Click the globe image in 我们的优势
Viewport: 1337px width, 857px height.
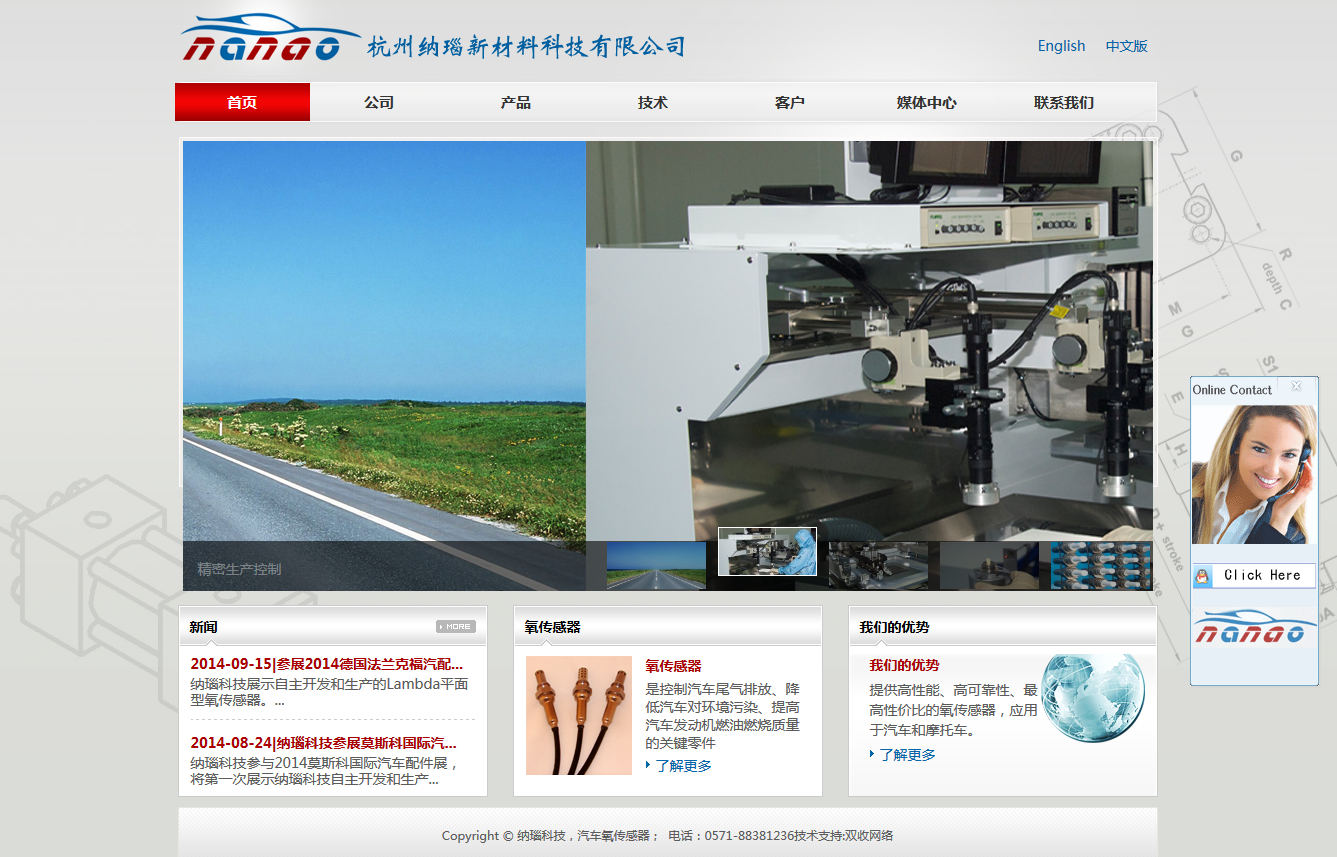1092,698
